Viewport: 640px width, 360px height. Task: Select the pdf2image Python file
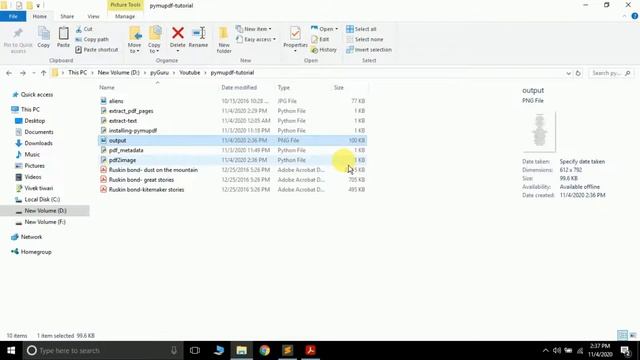[232, 160]
